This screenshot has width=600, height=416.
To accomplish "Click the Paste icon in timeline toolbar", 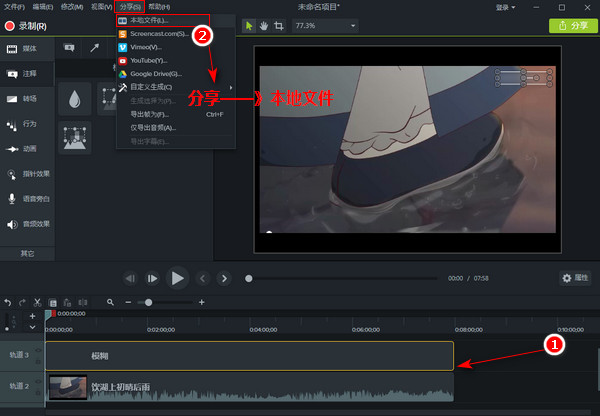I will (67, 302).
